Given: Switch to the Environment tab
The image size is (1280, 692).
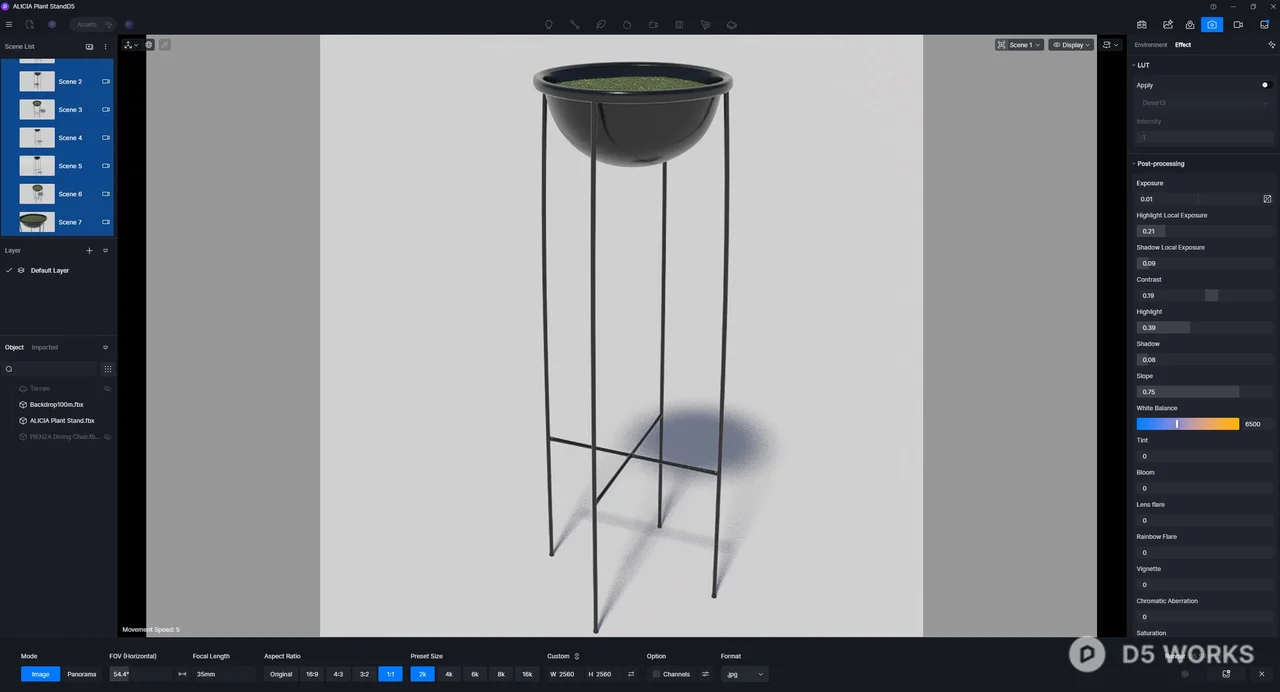Looking at the screenshot, I should coord(1151,45).
